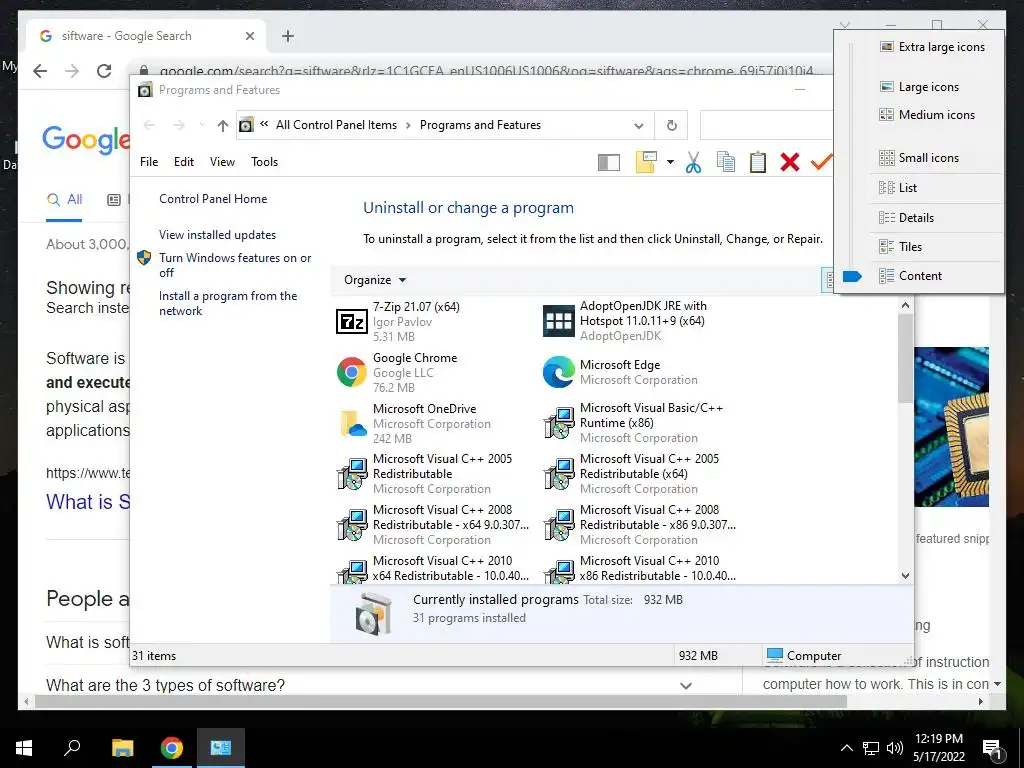The height and width of the screenshot is (768, 1024).
Task: Select the All search tab in Google
Action: pos(65,200)
